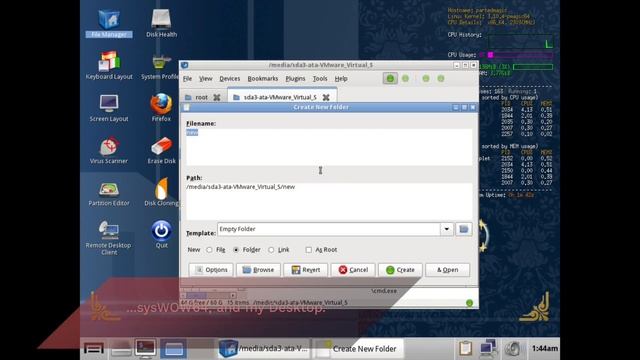The width and height of the screenshot is (640, 360).
Task: Enable the As Root checkbox
Action: click(309, 249)
